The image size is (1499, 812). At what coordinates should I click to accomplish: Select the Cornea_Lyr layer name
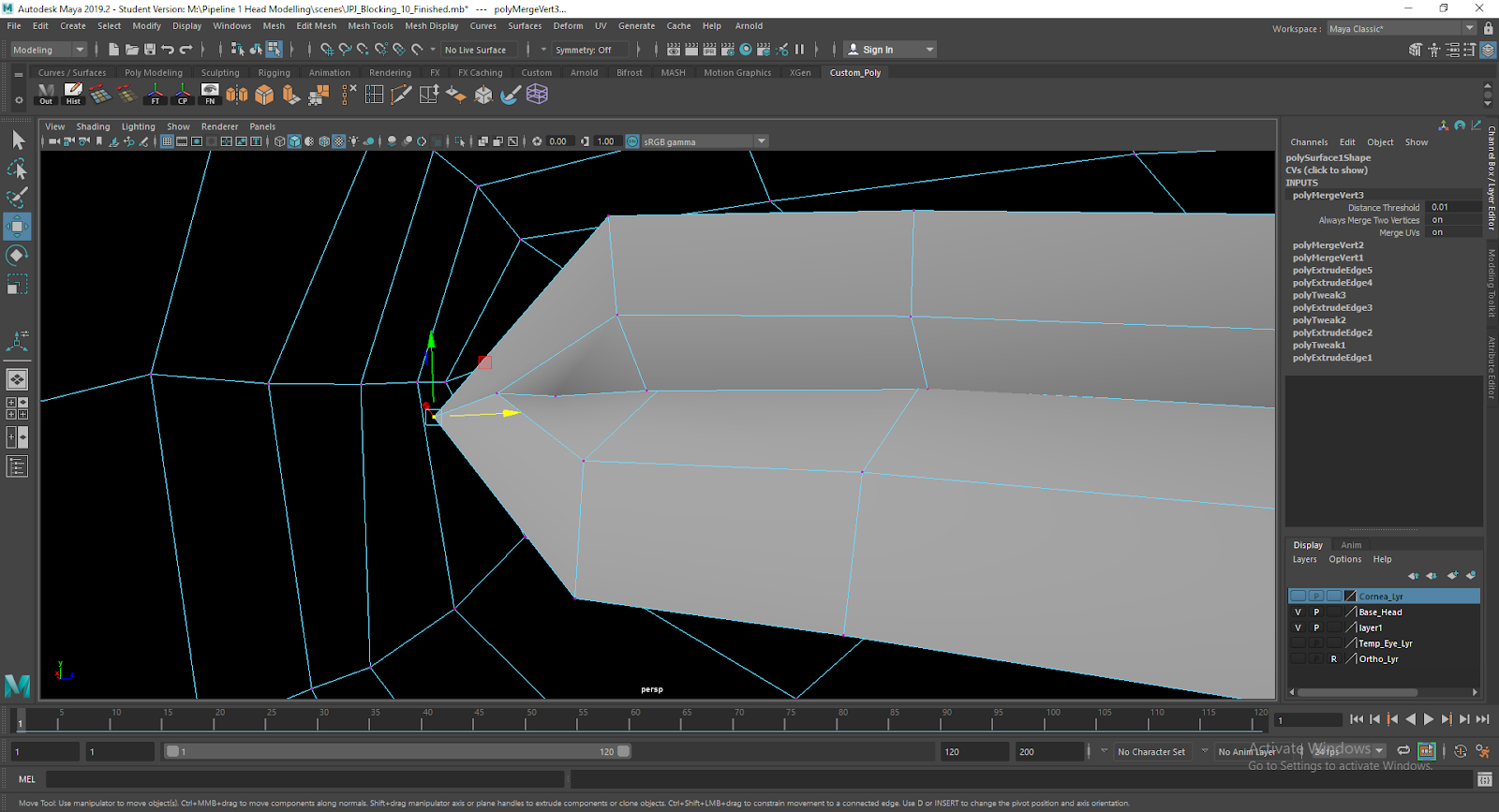click(x=1381, y=597)
